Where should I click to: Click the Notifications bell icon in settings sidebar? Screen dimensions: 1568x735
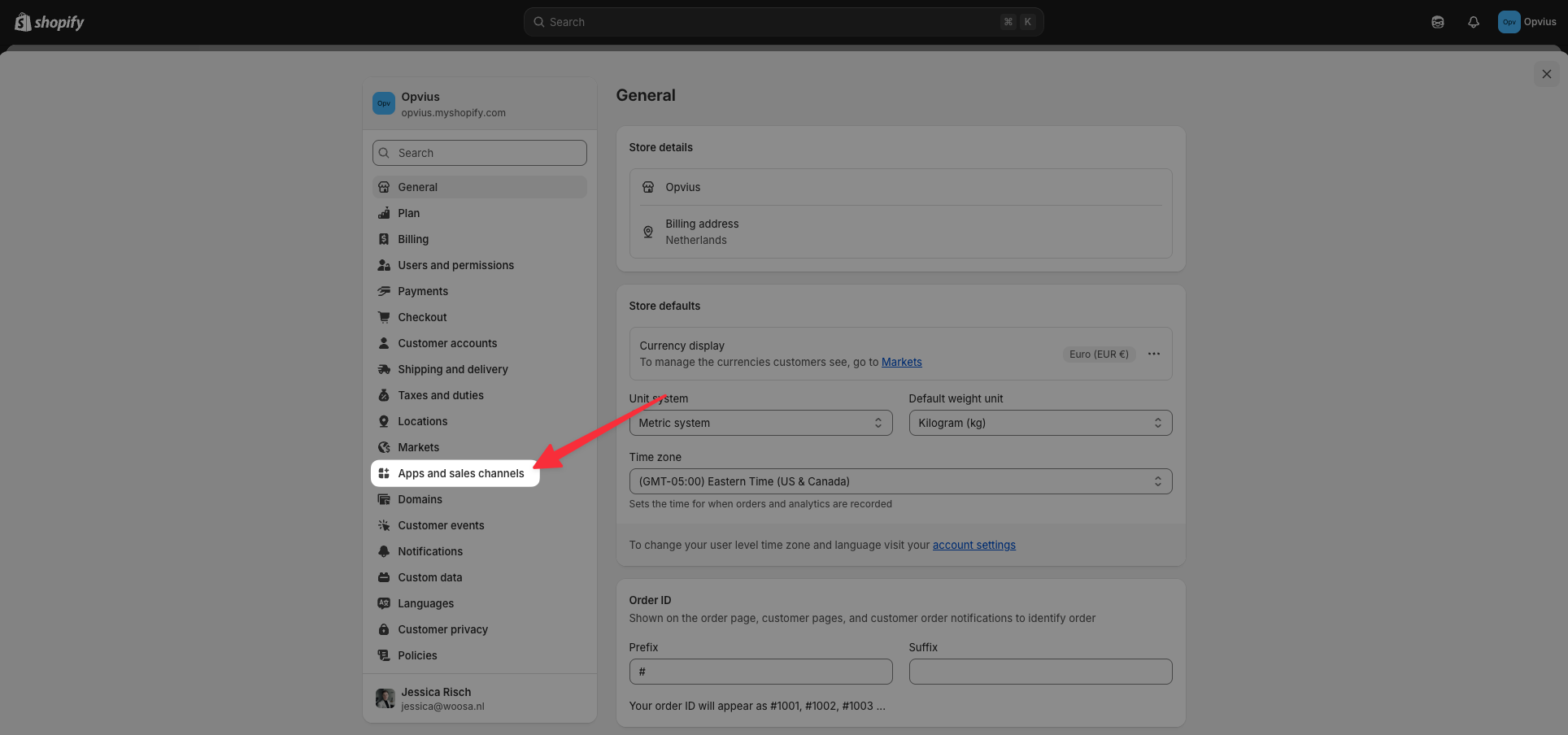[x=384, y=551]
